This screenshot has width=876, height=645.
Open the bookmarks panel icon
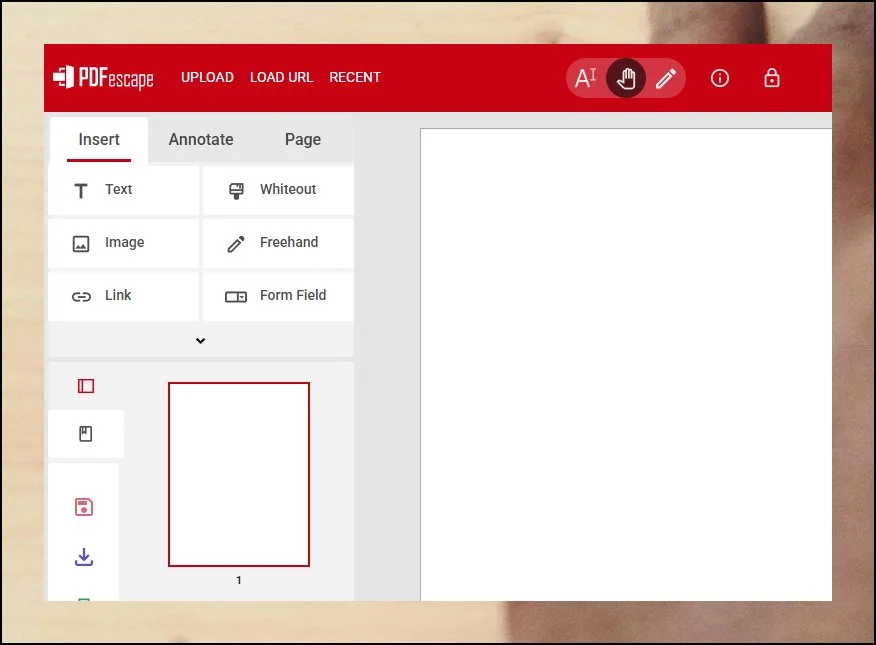pyautogui.click(x=86, y=434)
